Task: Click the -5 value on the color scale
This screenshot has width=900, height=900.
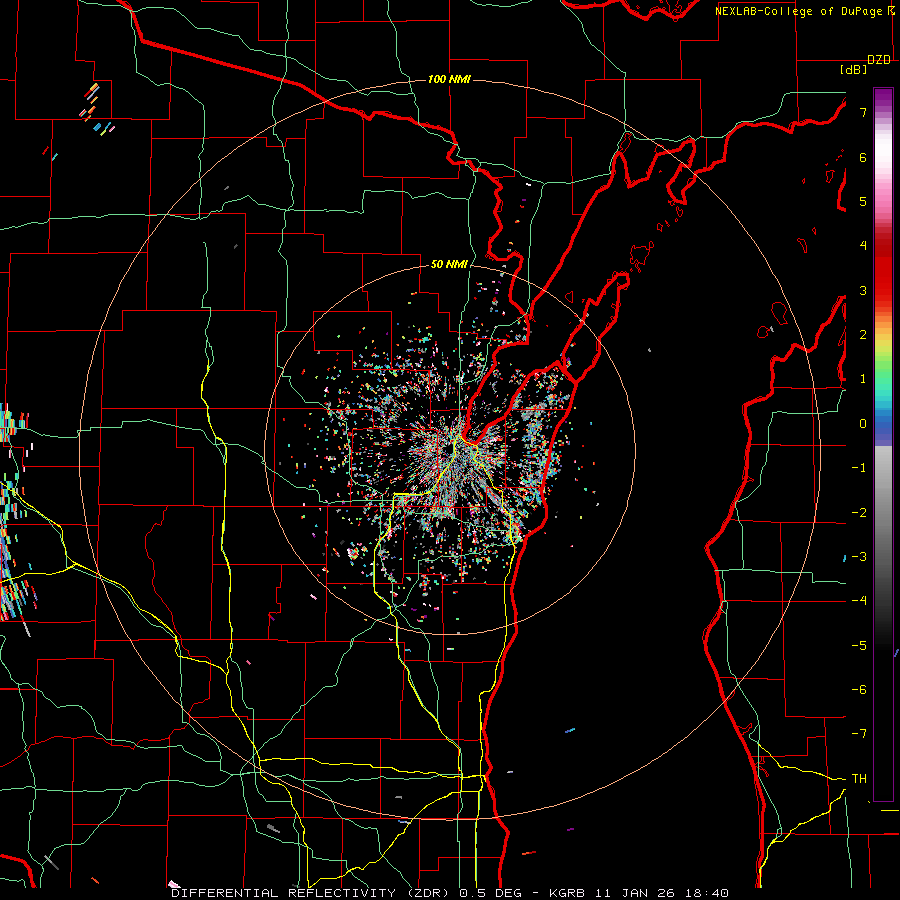Action: click(x=859, y=646)
